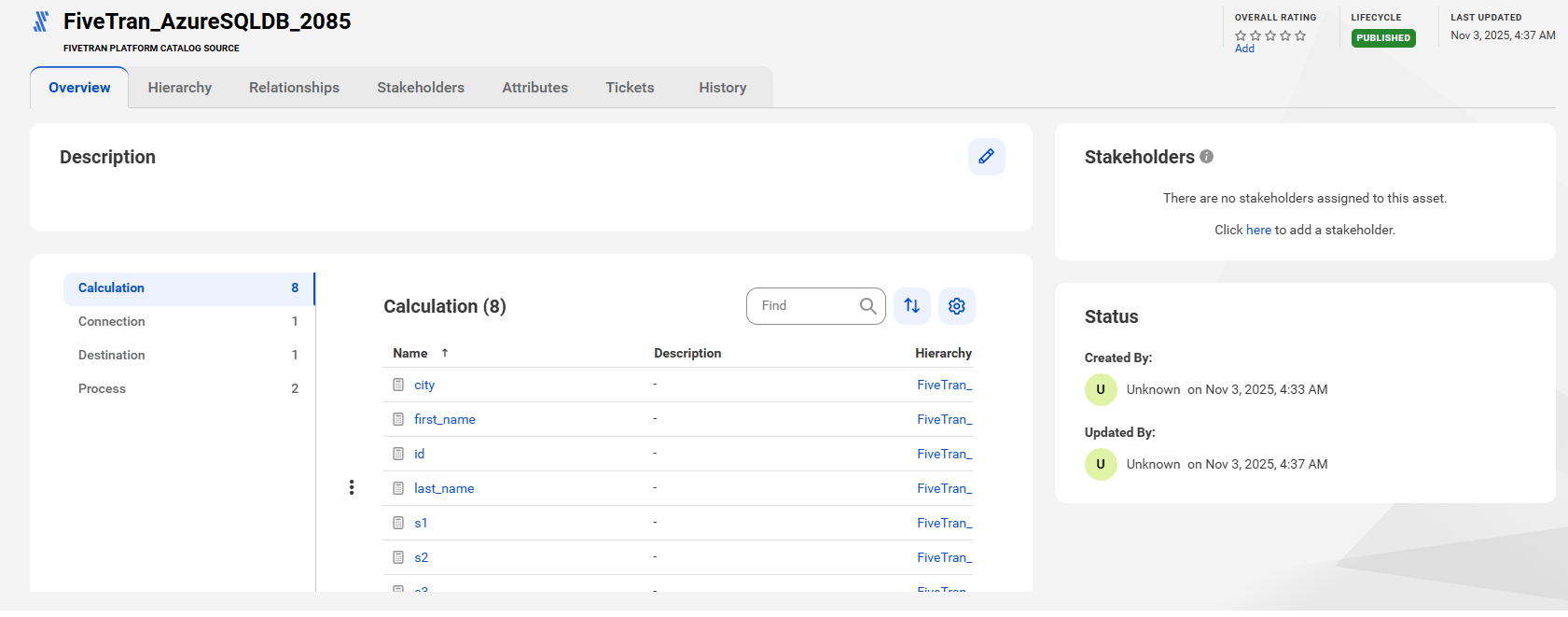Open the gear table settings icon
1568x617 pixels.
point(956,305)
